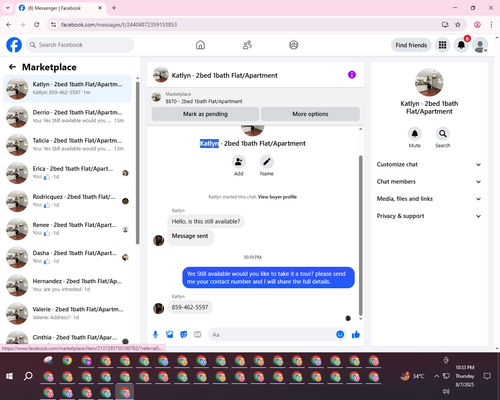
Task: Click the Name pencil icon in chat
Action: 267,162
